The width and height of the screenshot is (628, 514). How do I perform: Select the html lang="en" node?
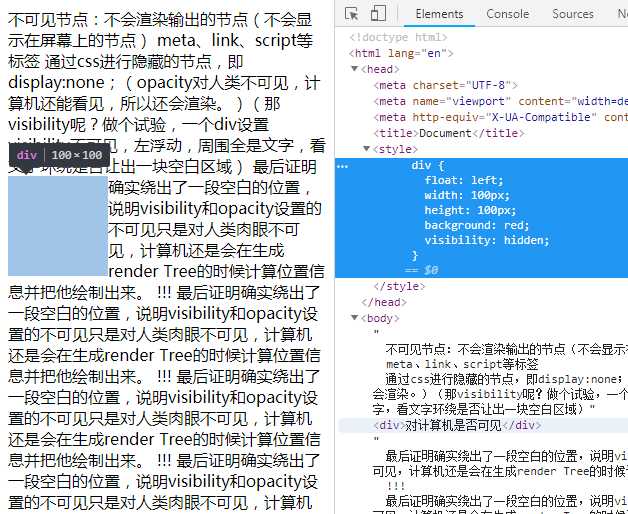[x=401, y=53]
